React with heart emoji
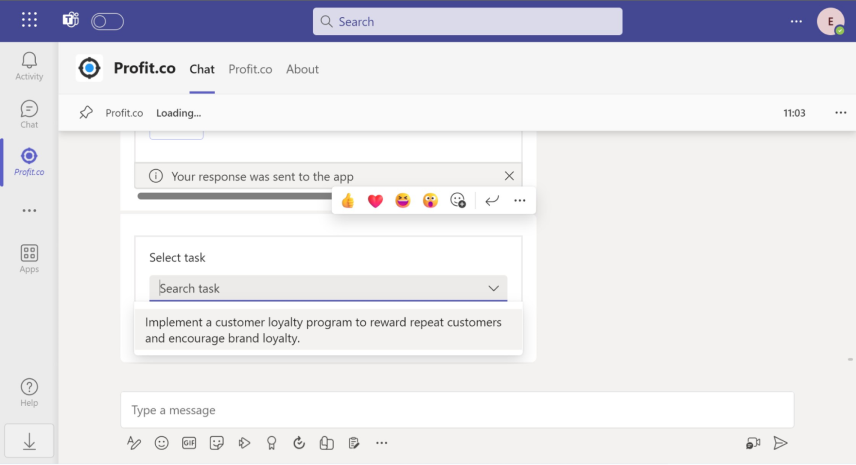This screenshot has width=856, height=465. tap(375, 201)
